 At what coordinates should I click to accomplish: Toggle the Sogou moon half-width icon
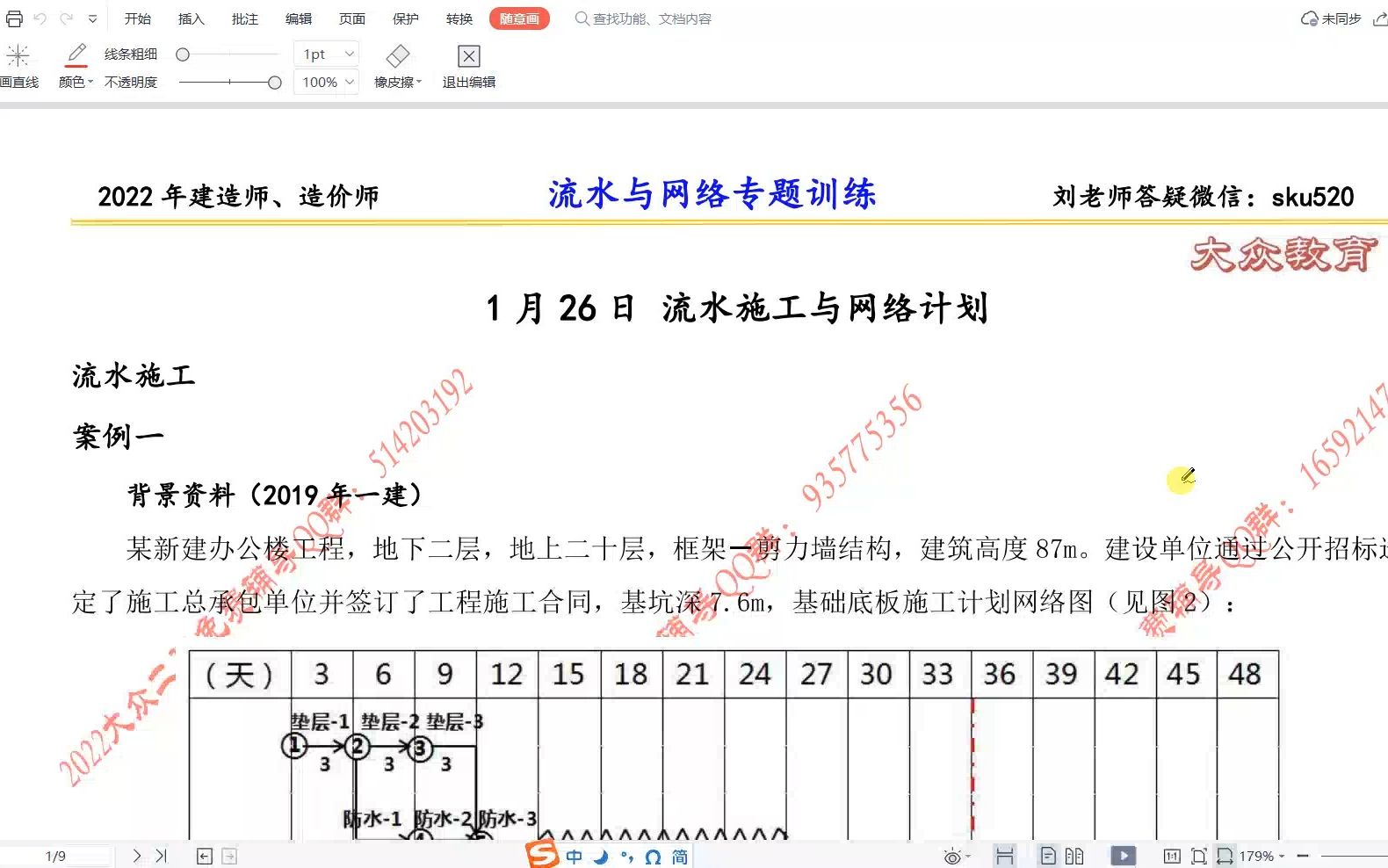coord(601,857)
